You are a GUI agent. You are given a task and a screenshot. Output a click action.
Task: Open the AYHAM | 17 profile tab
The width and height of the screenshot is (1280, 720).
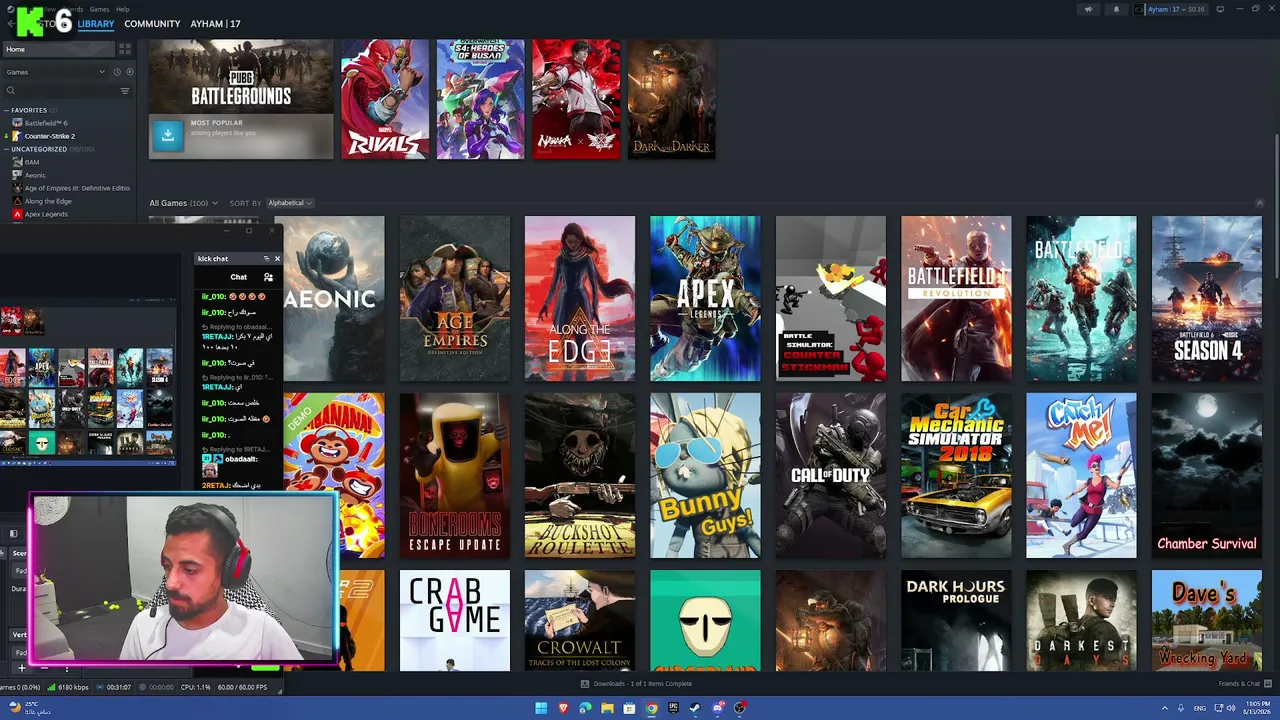coord(215,23)
